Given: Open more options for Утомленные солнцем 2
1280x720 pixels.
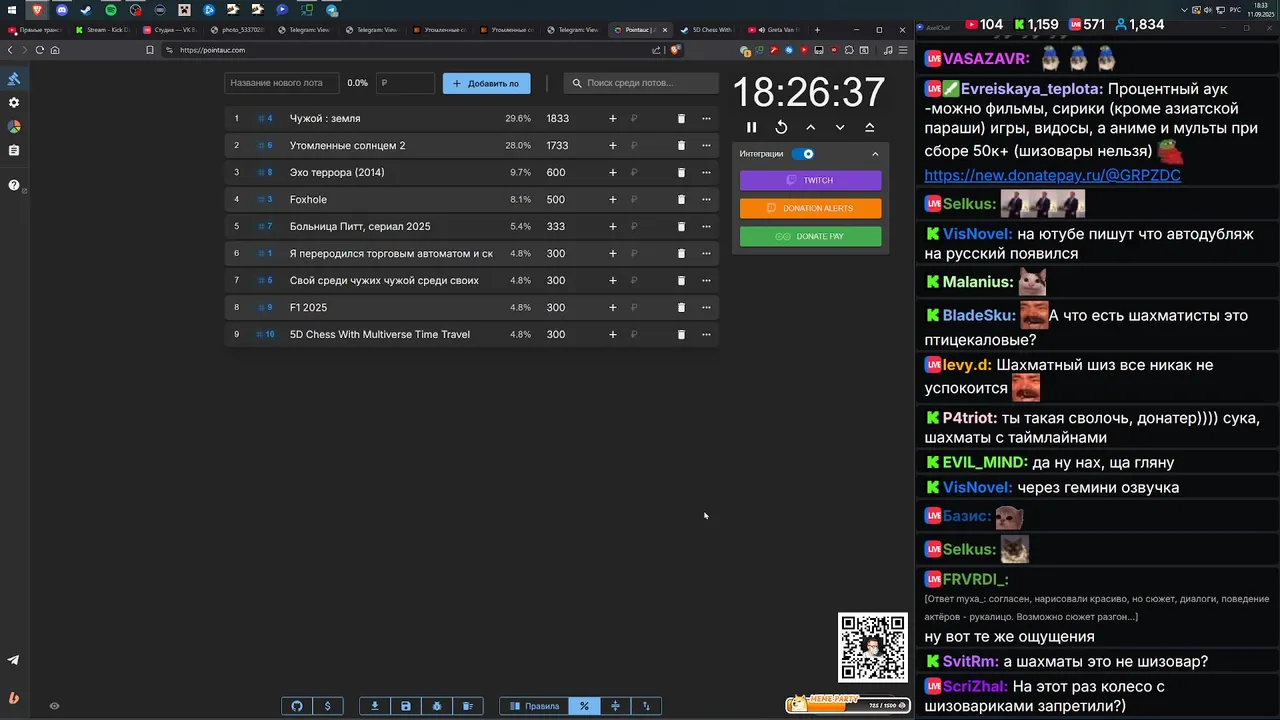Looking at the screenshot, I should tap(706, 145).
